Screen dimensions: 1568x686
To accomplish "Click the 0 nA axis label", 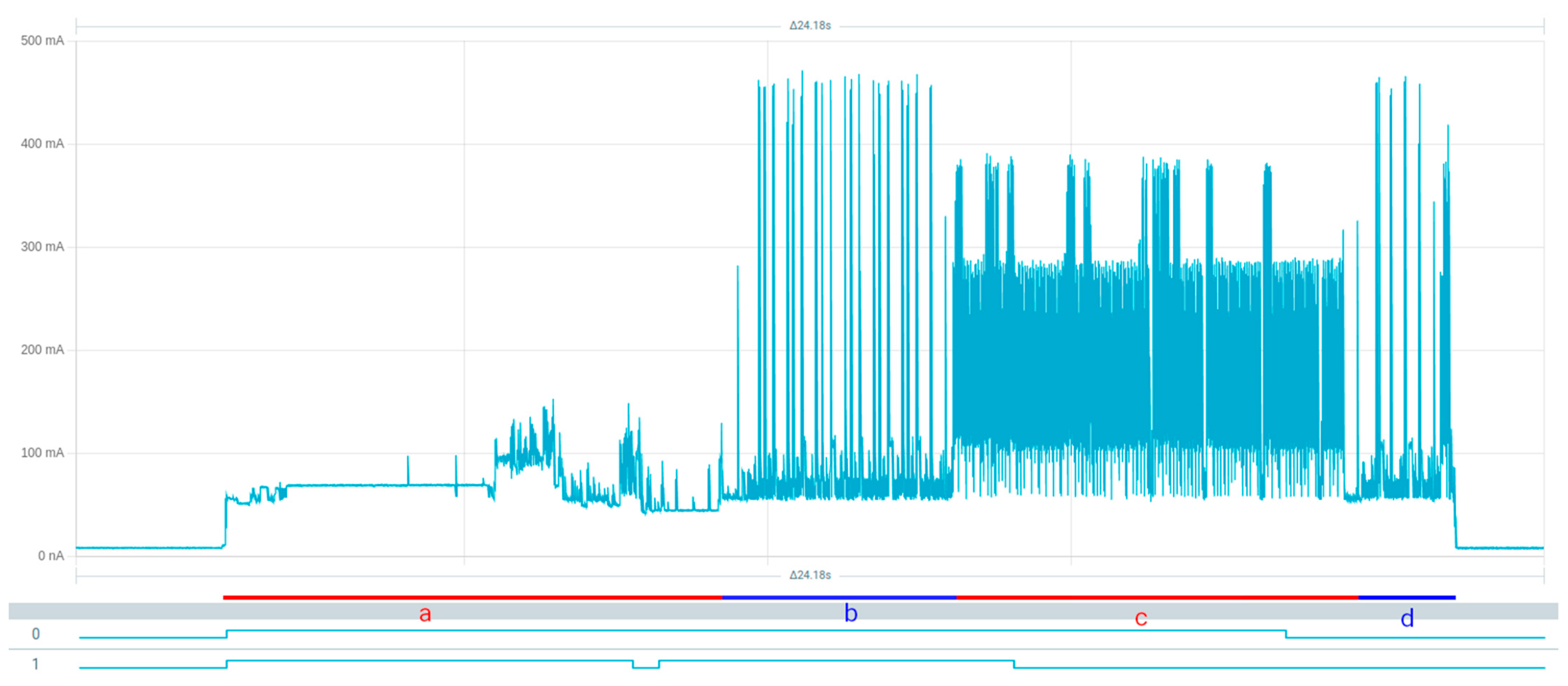I will [x=50, y=556].
